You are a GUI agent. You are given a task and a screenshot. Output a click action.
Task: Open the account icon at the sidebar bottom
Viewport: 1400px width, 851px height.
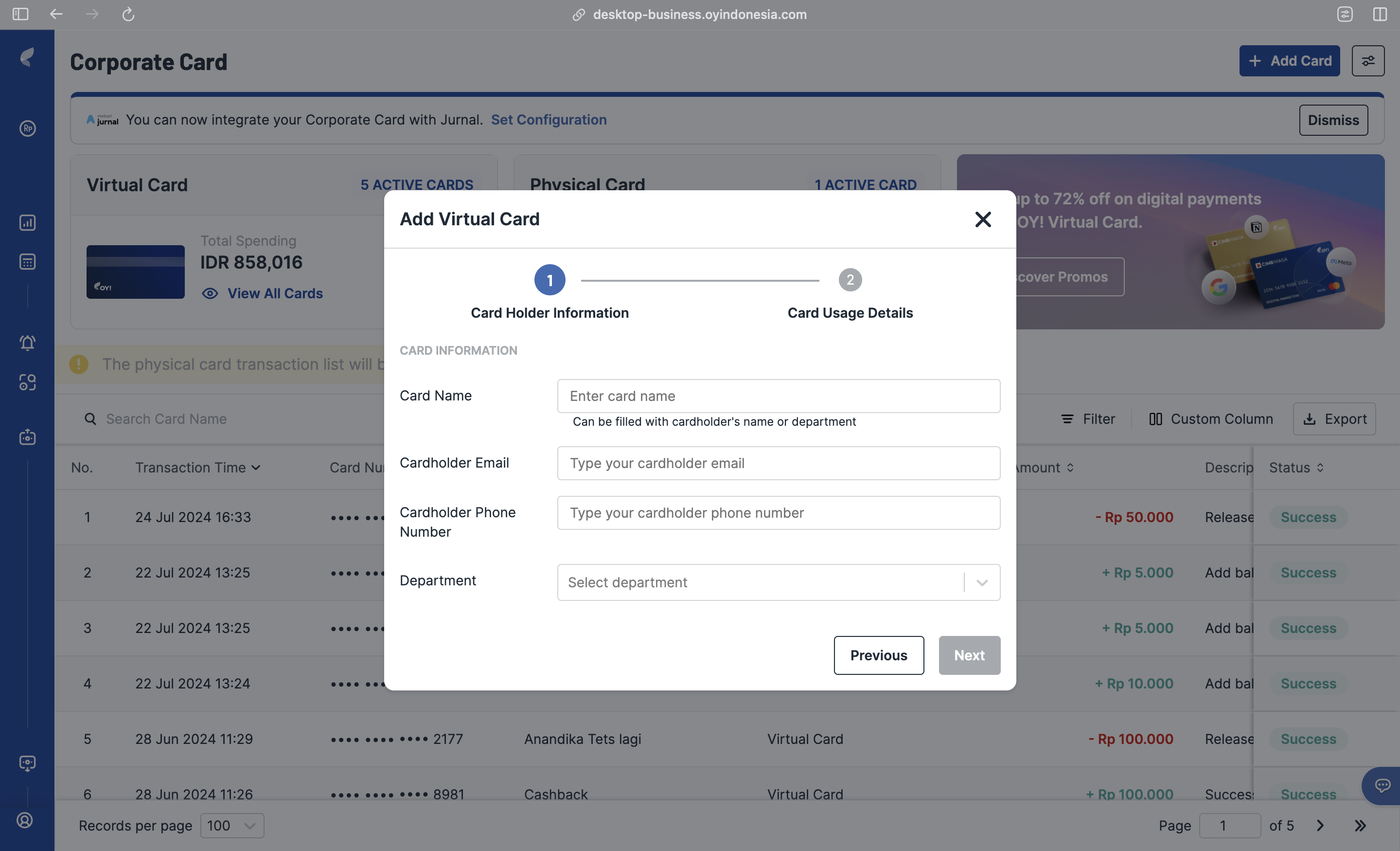pyautogui.click(x=24, y=820)
